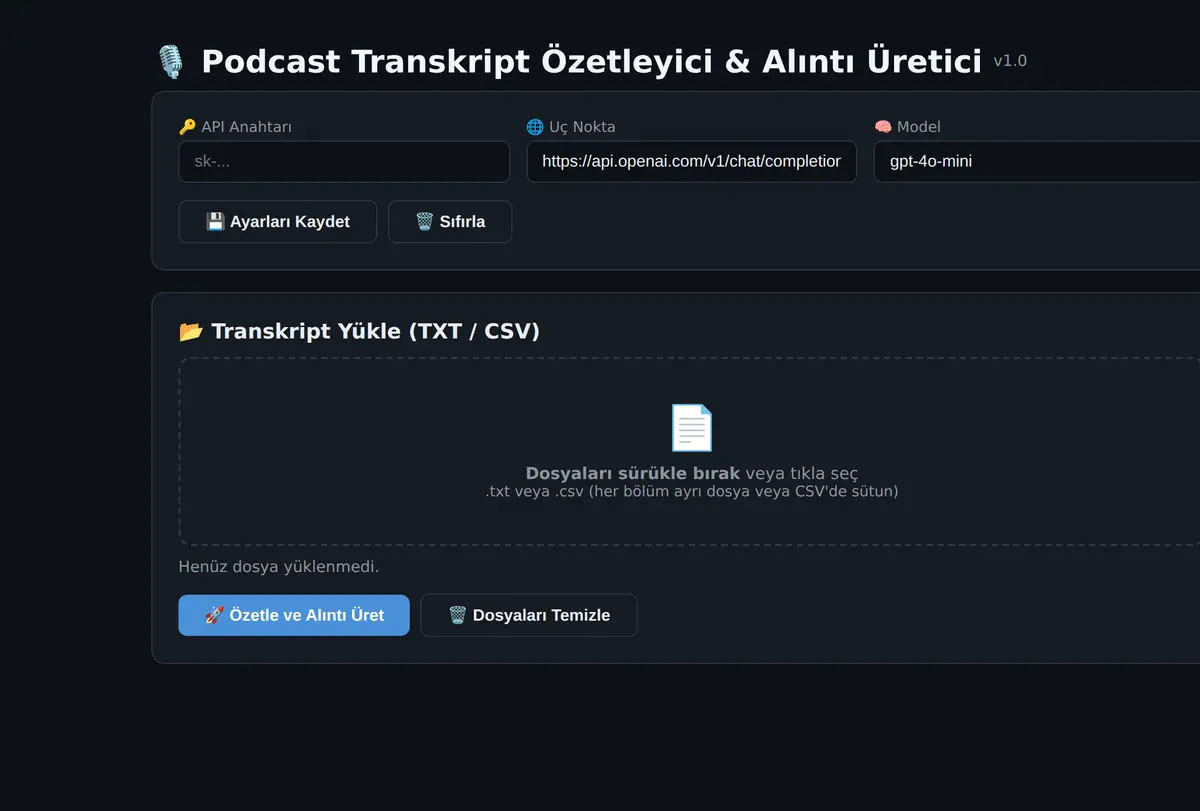Click the "Transkript Yükle (TXT / CSV)" heading

pos(375,331)
